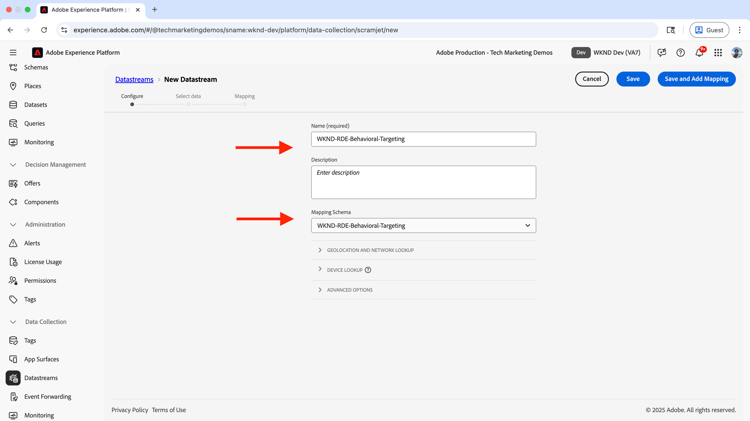The width and height of the screenshot is (750, 421).
Task: Open the feedback chat icon
Action: tap(662, 53)
